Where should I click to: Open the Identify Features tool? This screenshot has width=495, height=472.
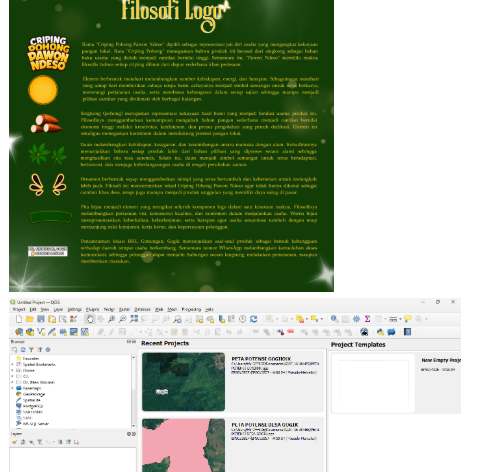point(334,319)
